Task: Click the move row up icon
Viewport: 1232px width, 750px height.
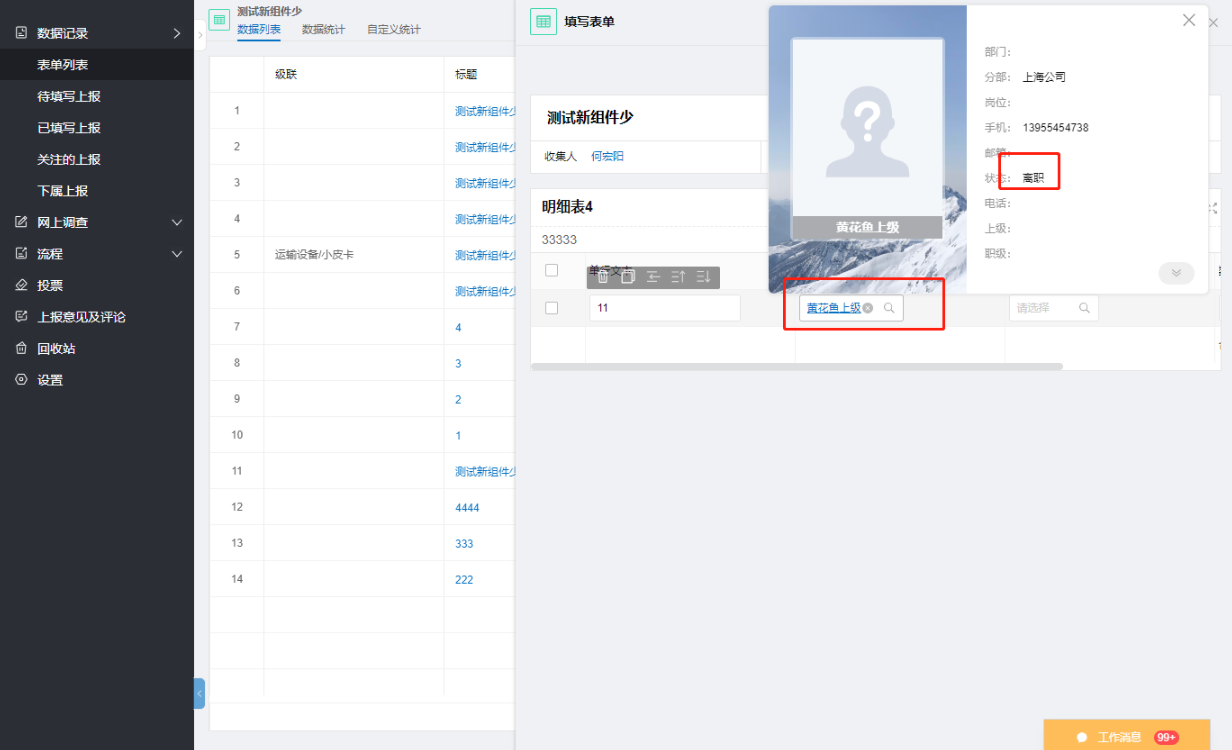Action: pos(678,277)
